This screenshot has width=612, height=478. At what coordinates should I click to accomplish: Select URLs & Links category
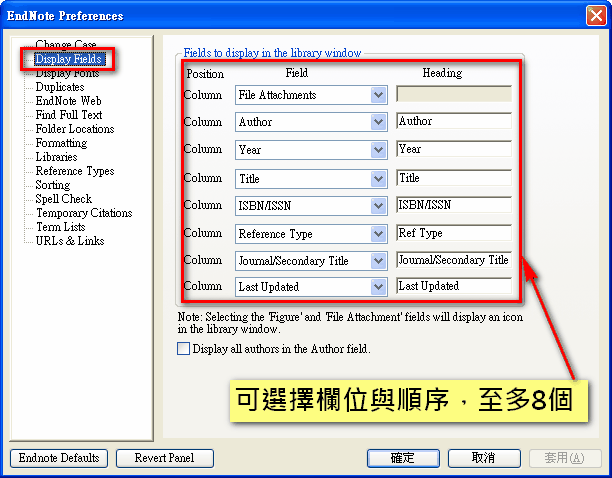[70, 241]
